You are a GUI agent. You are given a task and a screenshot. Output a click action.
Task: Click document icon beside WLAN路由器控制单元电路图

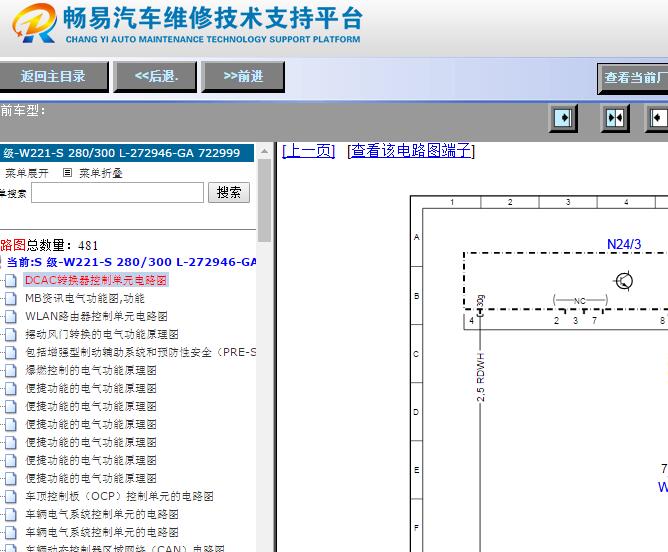tap(11, 316)
